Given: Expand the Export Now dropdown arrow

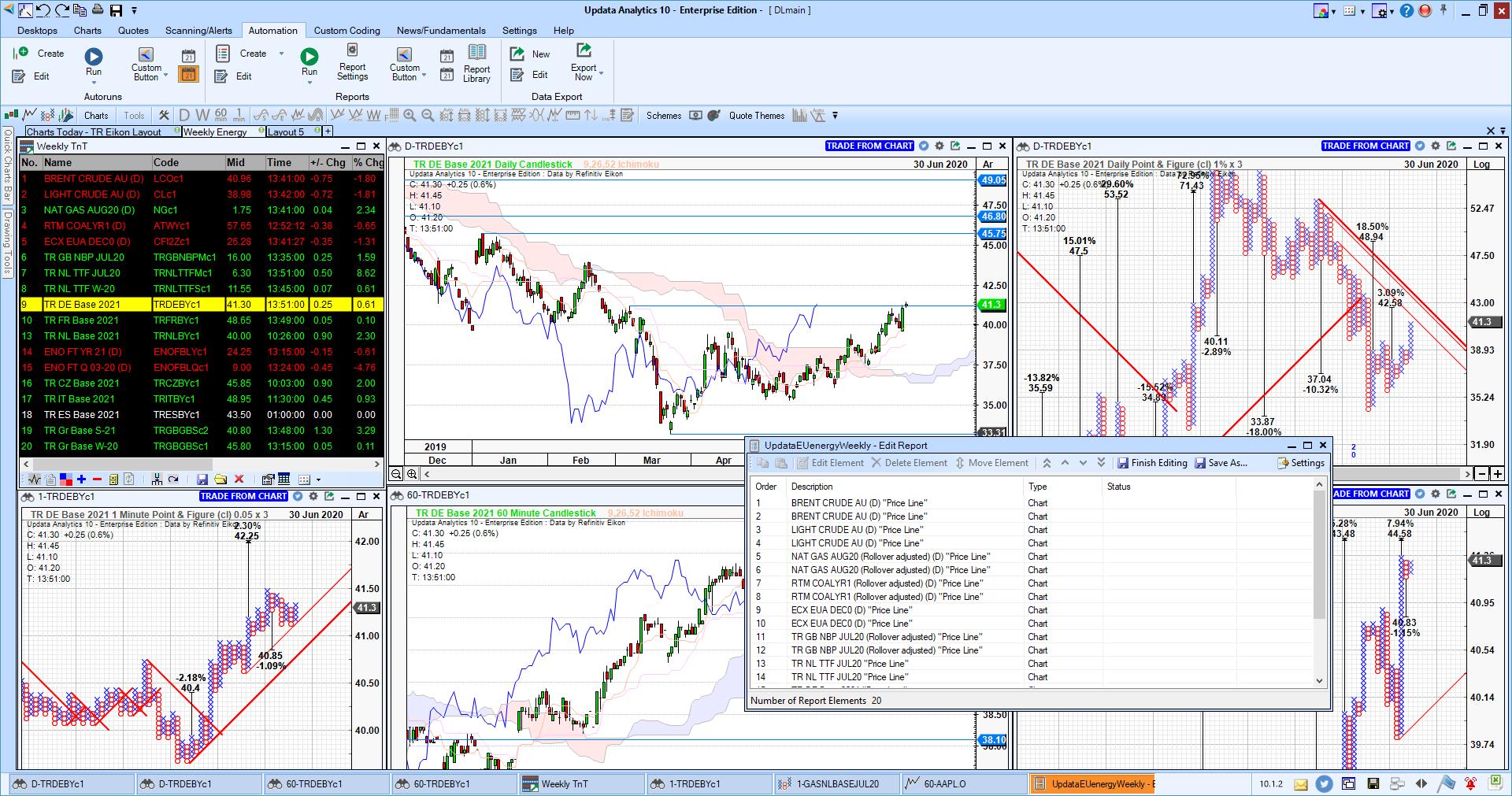Looking at the screenshot, I should (x=602, y=73).
